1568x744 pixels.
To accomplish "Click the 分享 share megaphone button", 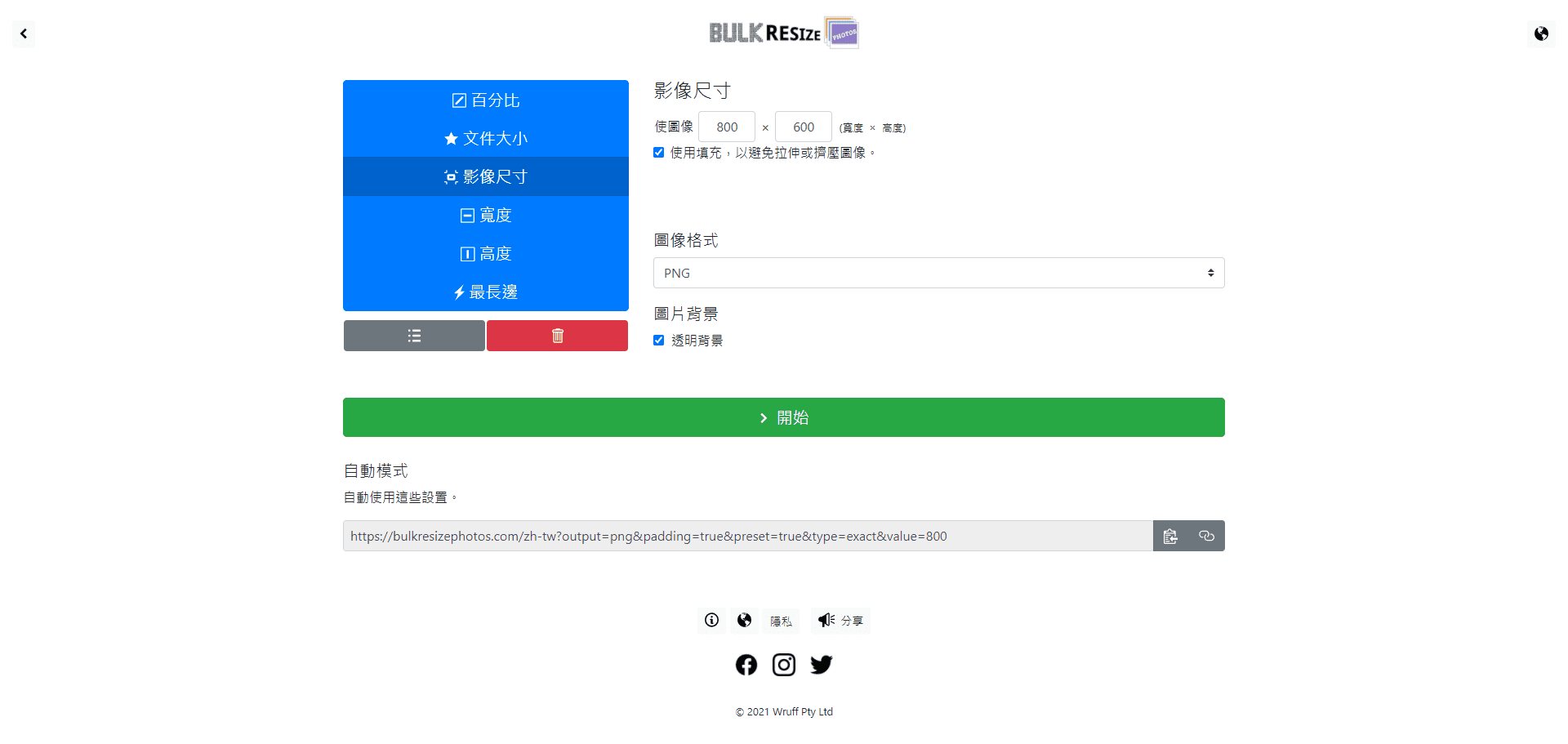I will (840, 621).
